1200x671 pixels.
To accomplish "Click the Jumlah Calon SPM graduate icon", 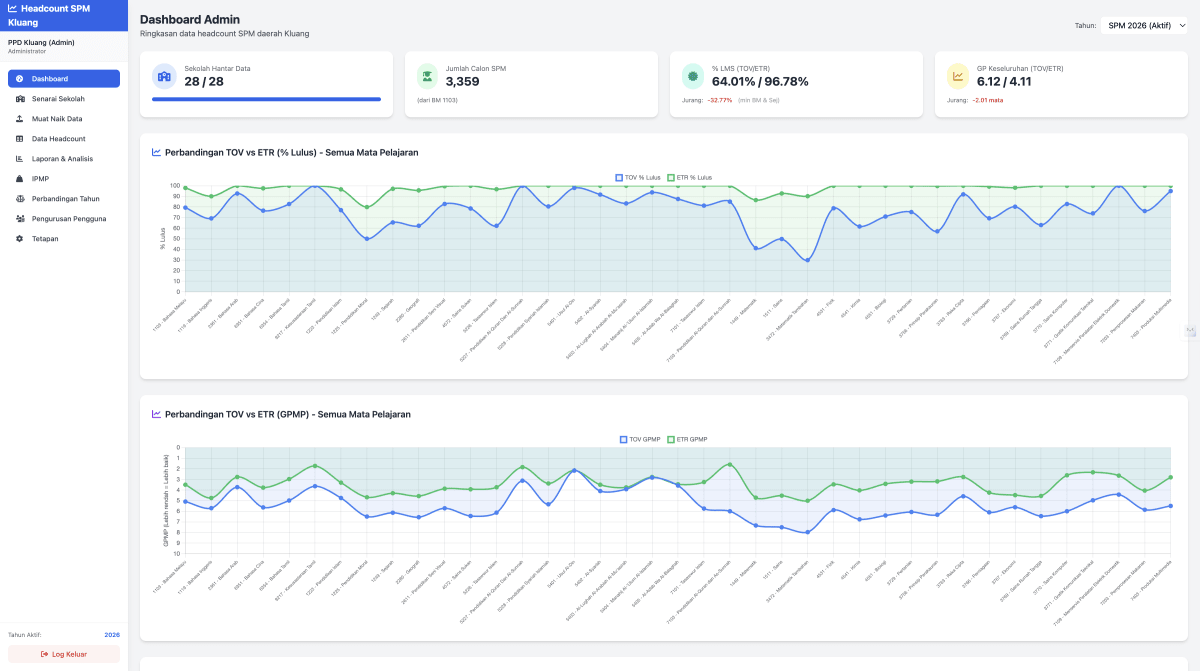I will click(x=427, y=77).
